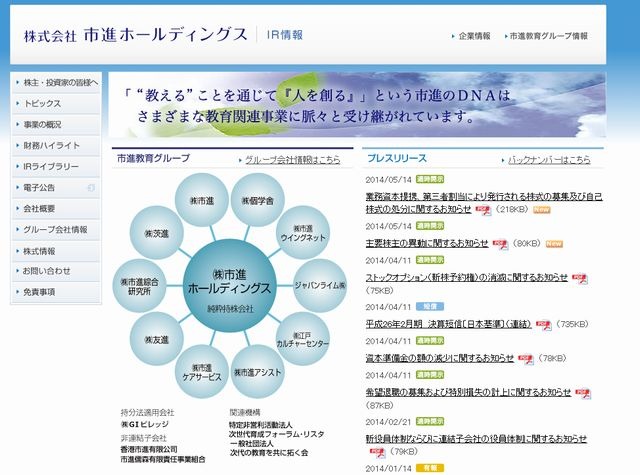The width and height of the screenshot is (640, 475).
Task: Click ジャパンライム㈱ circle
Action: pyautogui.click(x=320, y=286)
